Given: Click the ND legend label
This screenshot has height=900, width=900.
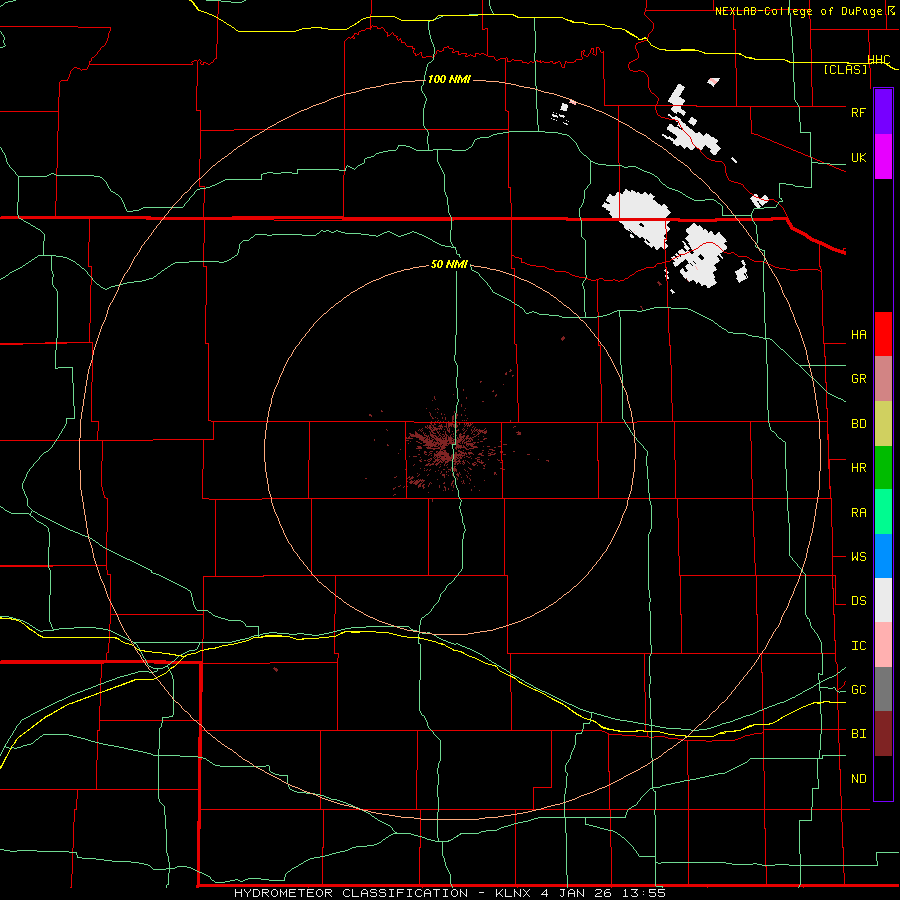Looking at the screenshot, I should tap(858, 778).
